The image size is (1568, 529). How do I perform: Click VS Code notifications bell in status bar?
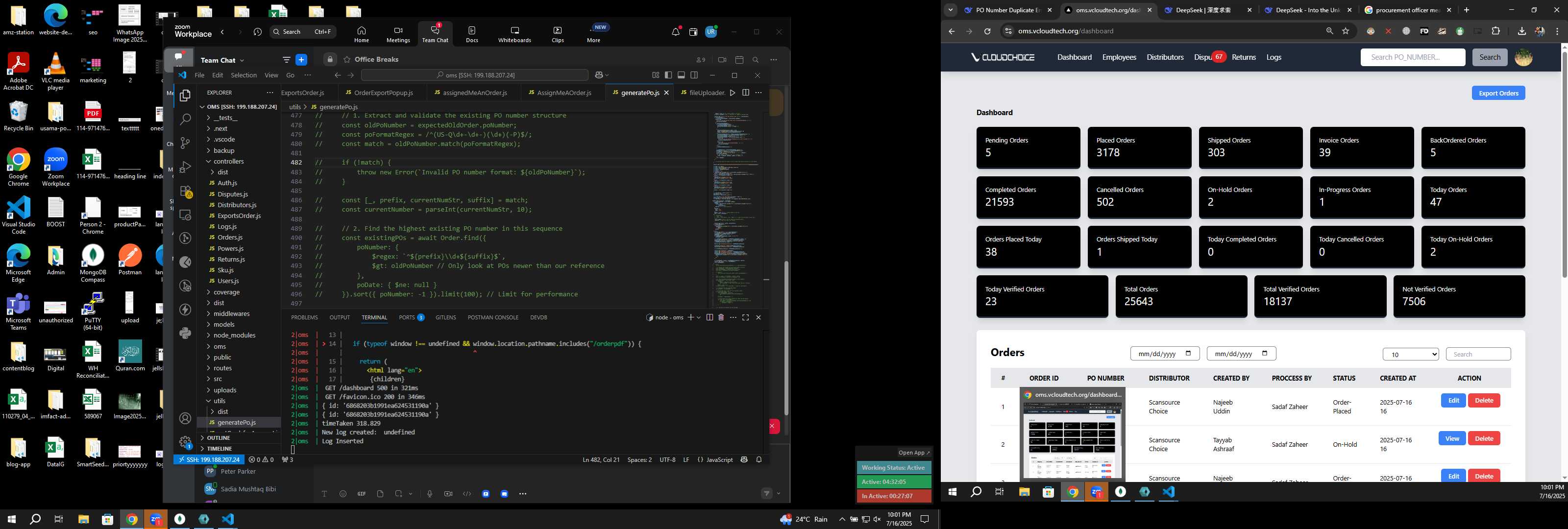(759, 459)
